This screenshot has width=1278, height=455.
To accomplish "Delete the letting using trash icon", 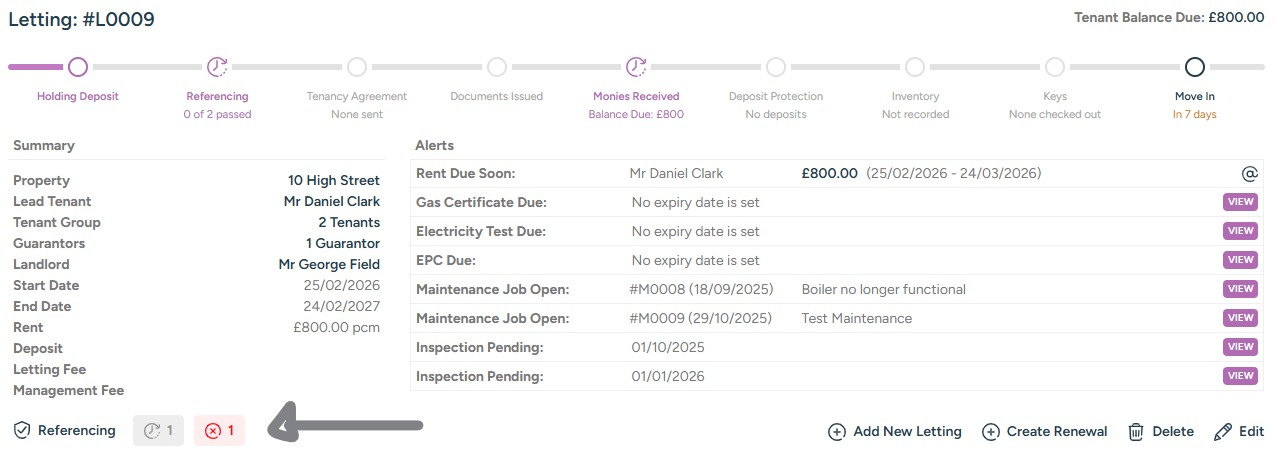I will click(x=1136, y=432).
